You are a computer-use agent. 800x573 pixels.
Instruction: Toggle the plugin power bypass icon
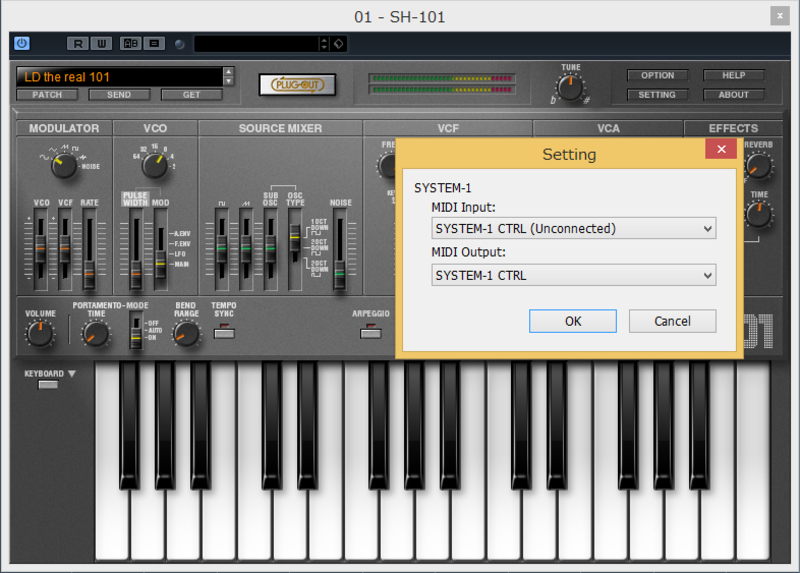[21, 43]
